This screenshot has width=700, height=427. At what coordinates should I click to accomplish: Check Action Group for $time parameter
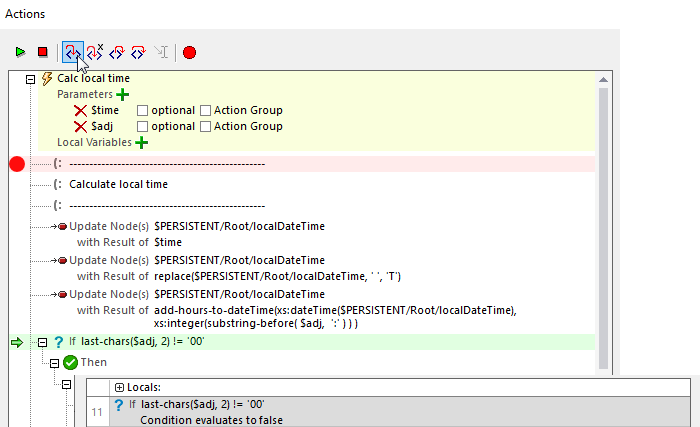206,111
